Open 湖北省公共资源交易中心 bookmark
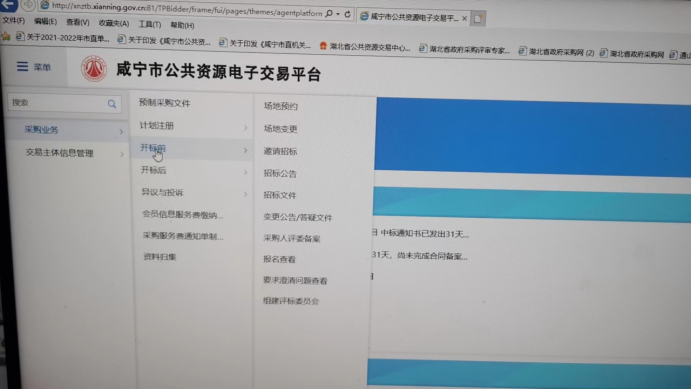The width and height of the screenshot is (692, 389). click(x=365, y=46)
